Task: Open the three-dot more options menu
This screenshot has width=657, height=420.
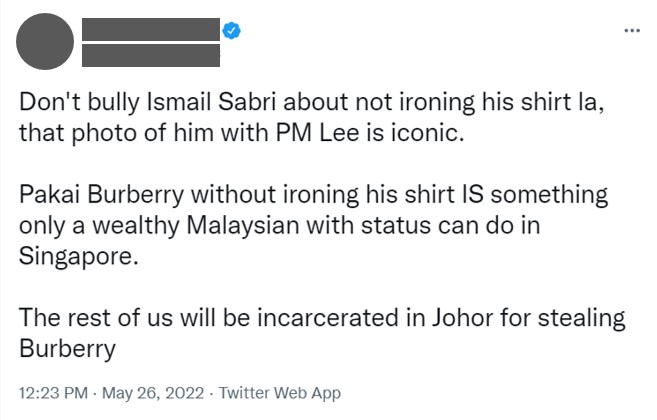Action: pyautogui.click(x=630, y=32)
